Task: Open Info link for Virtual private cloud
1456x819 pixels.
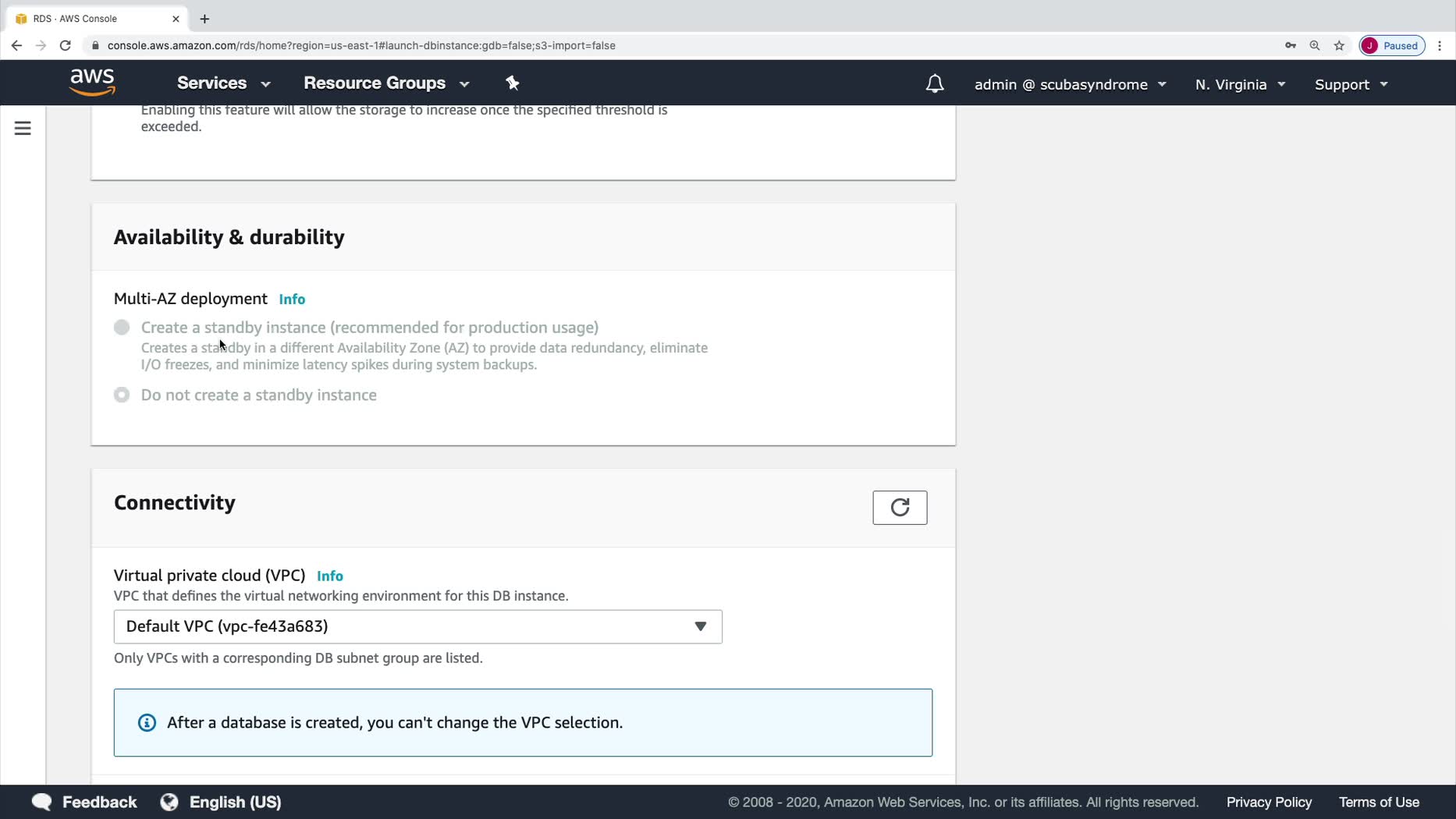Action: point(330,576)
